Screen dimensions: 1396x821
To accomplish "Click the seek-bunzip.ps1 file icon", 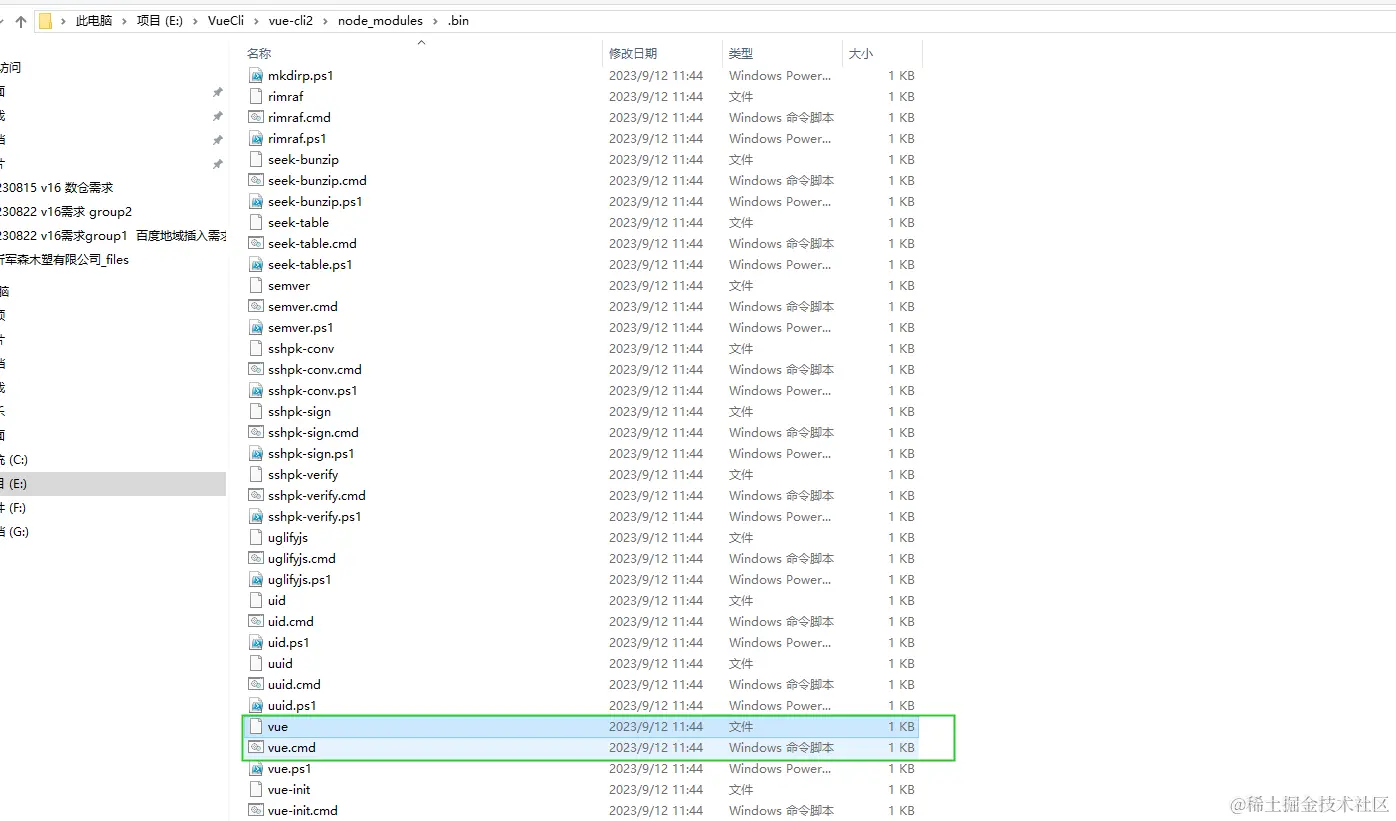I will point(256,201).
